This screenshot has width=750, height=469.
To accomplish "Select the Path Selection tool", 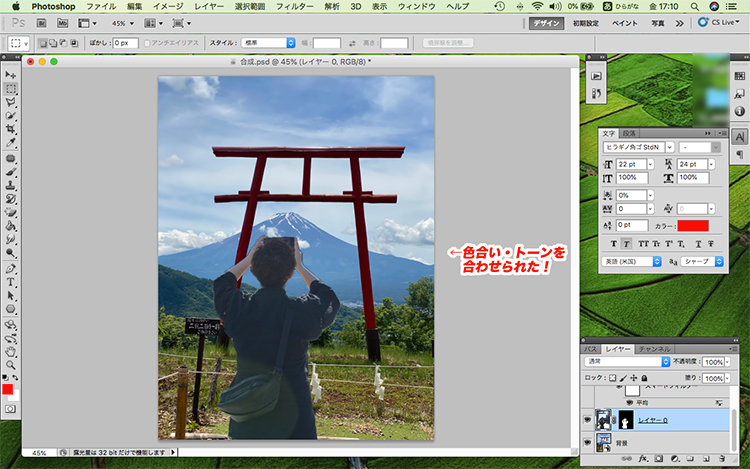I will tap(11, 296).
